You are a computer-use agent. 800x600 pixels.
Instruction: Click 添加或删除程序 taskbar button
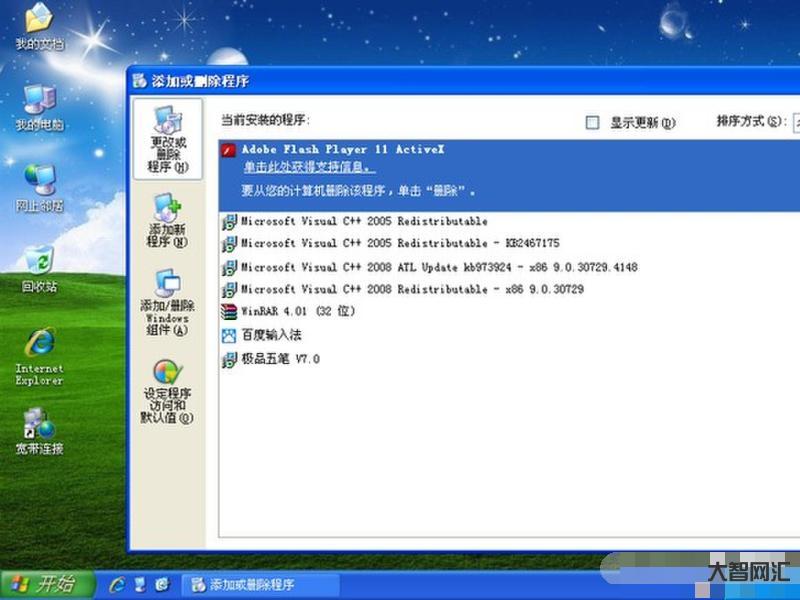(250, 584)
